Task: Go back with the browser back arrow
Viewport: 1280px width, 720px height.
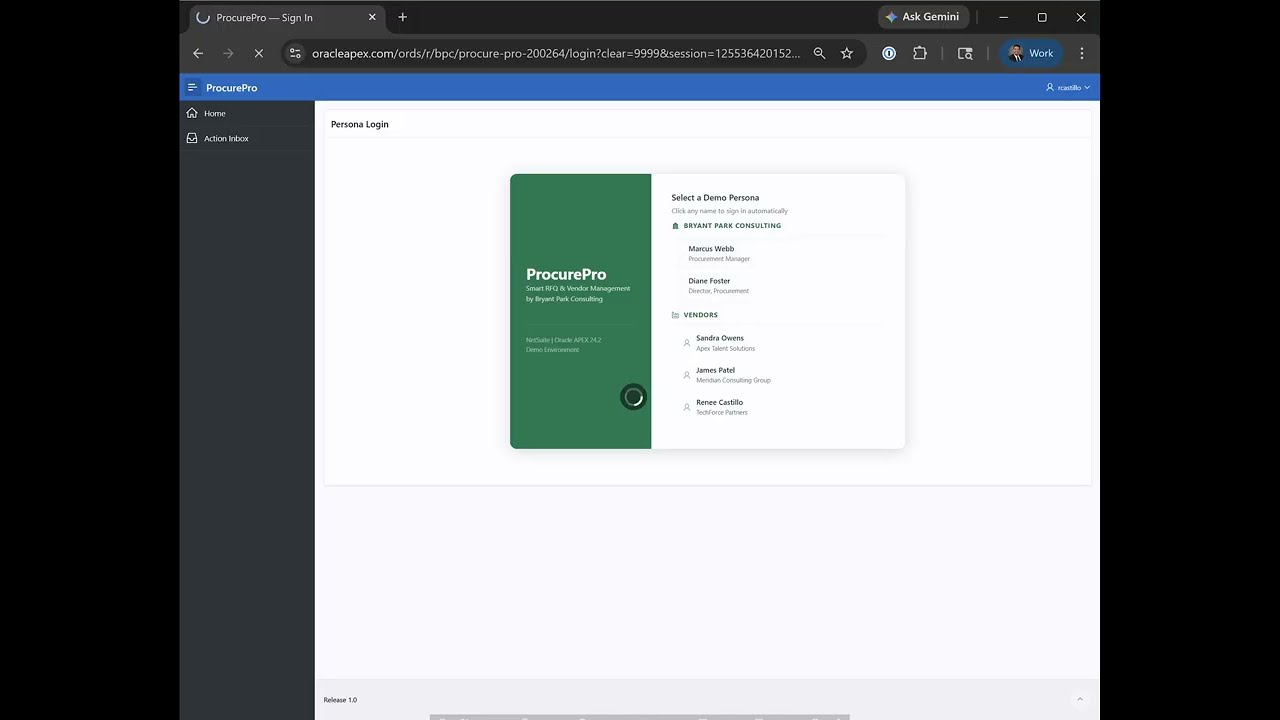Action: [198, 53]
